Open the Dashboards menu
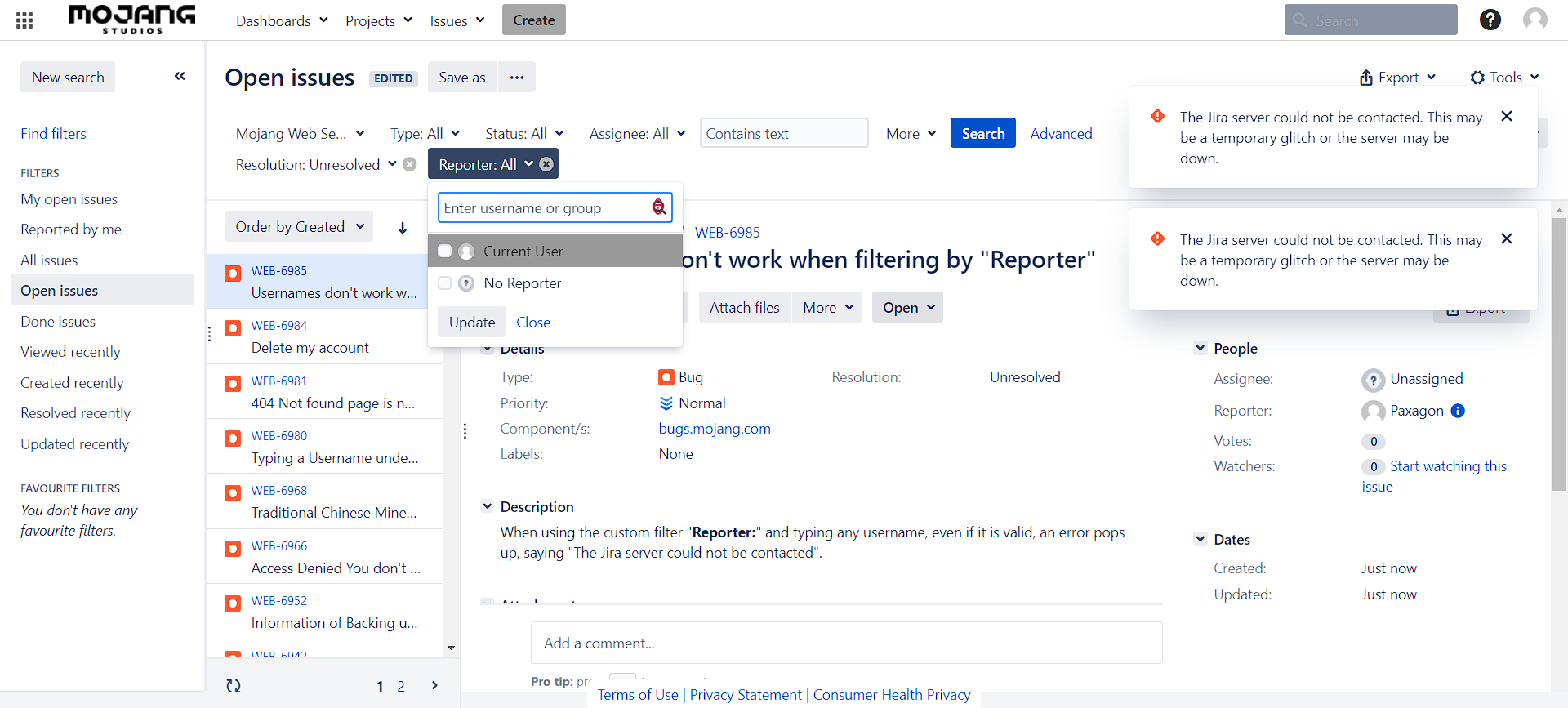This screenshot has width=1568, height=708. (282, 20)
